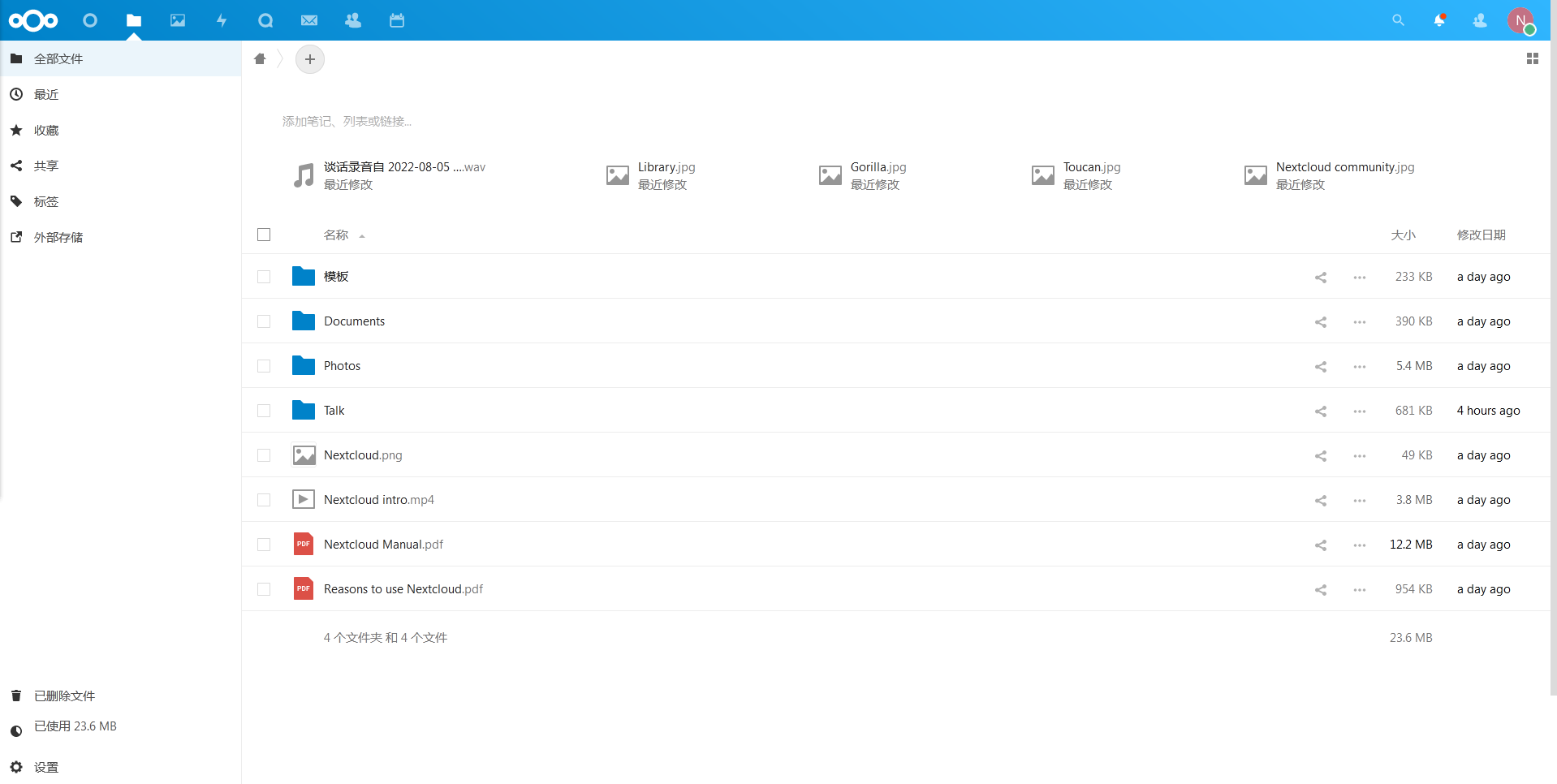This screenshot has width=1557, height=784.
Task: Share Nextcloud.png
Action: [x=1321, y=456]
